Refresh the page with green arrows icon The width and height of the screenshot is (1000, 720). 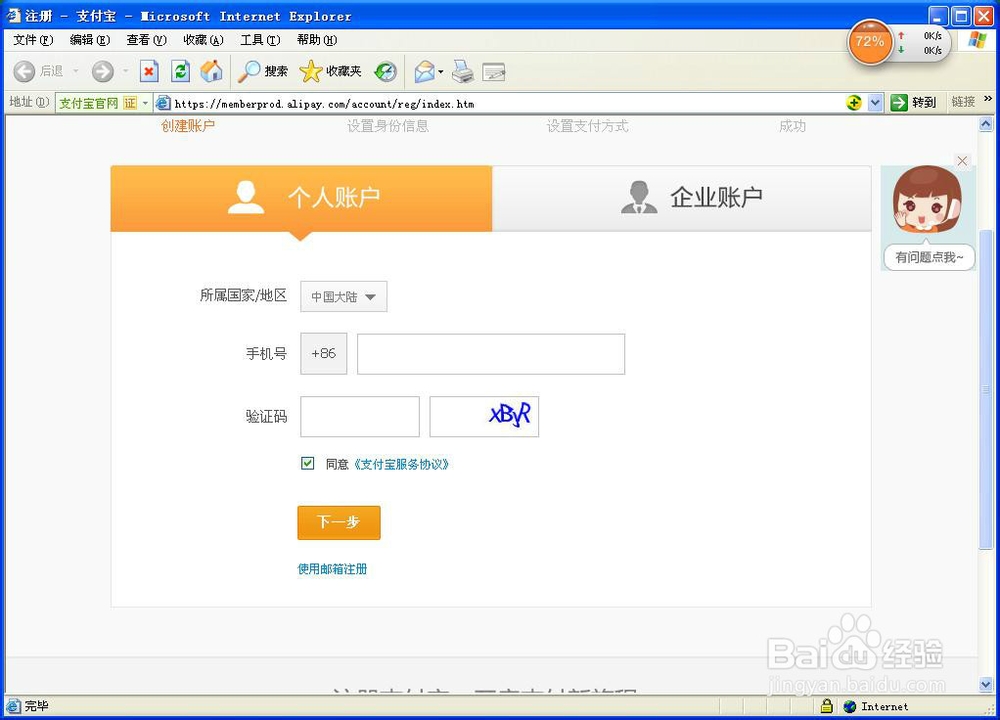180,71
